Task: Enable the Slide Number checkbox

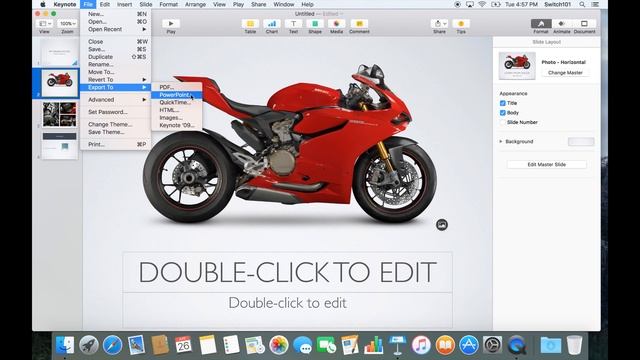Action: tap(502, 122)
